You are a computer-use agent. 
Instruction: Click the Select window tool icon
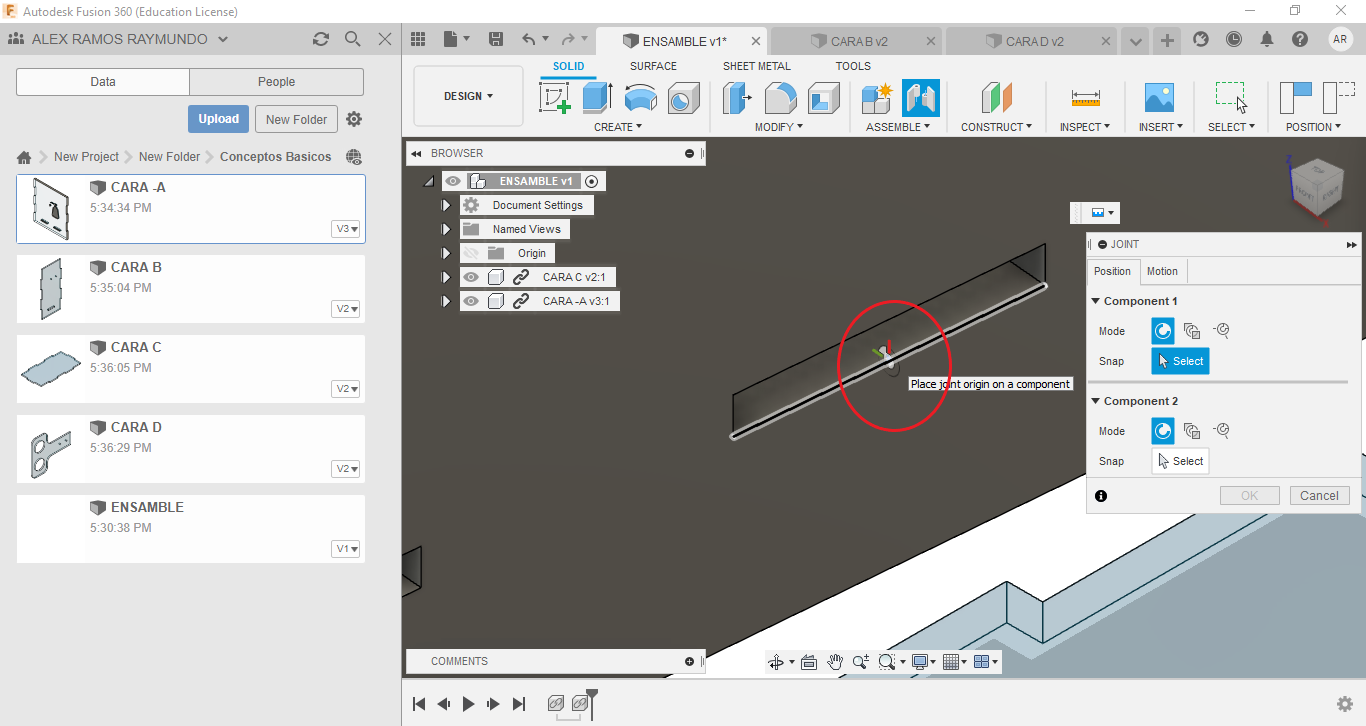pos(1231,97)
